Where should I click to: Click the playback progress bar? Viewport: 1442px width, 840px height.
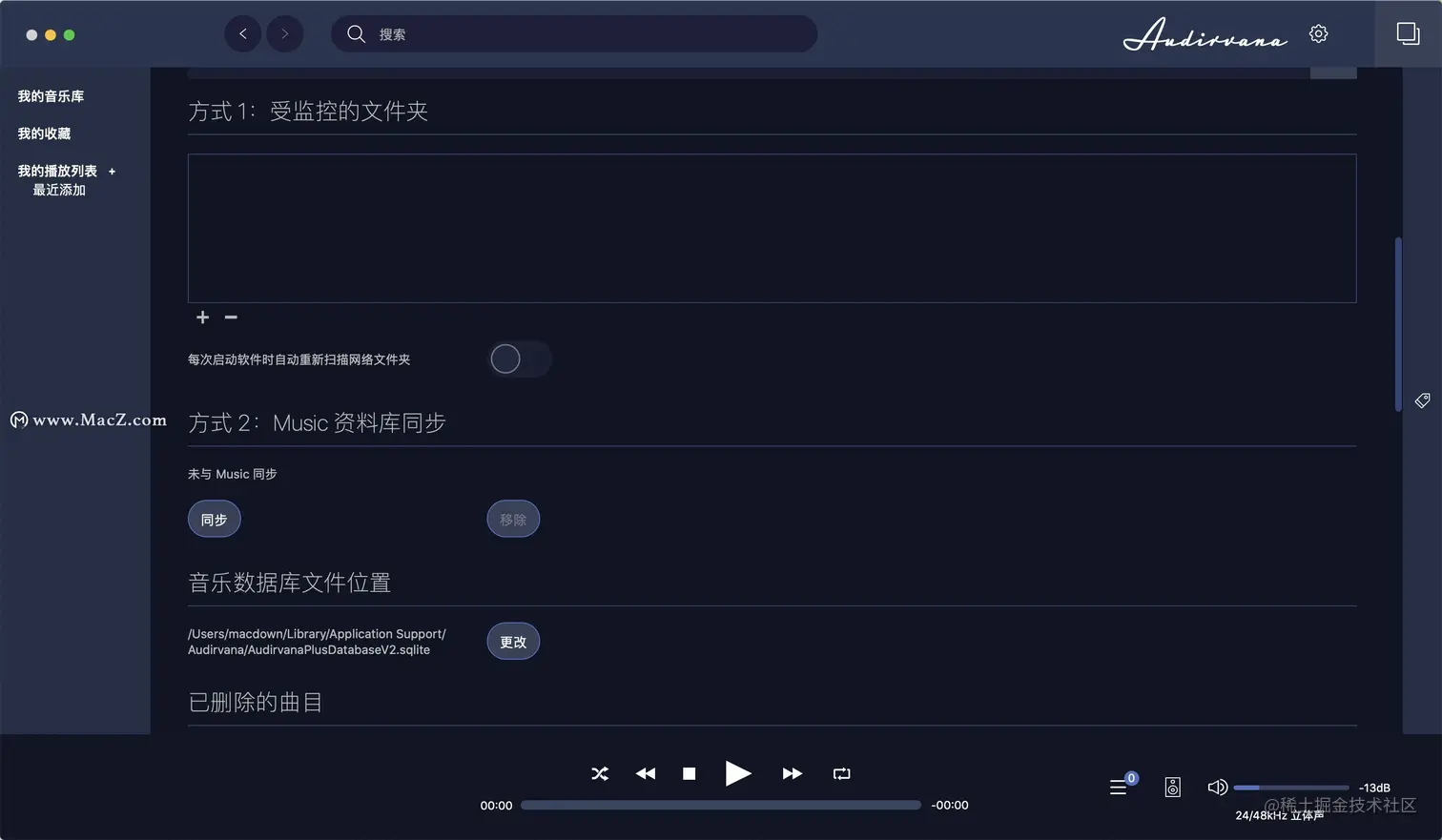721,805
